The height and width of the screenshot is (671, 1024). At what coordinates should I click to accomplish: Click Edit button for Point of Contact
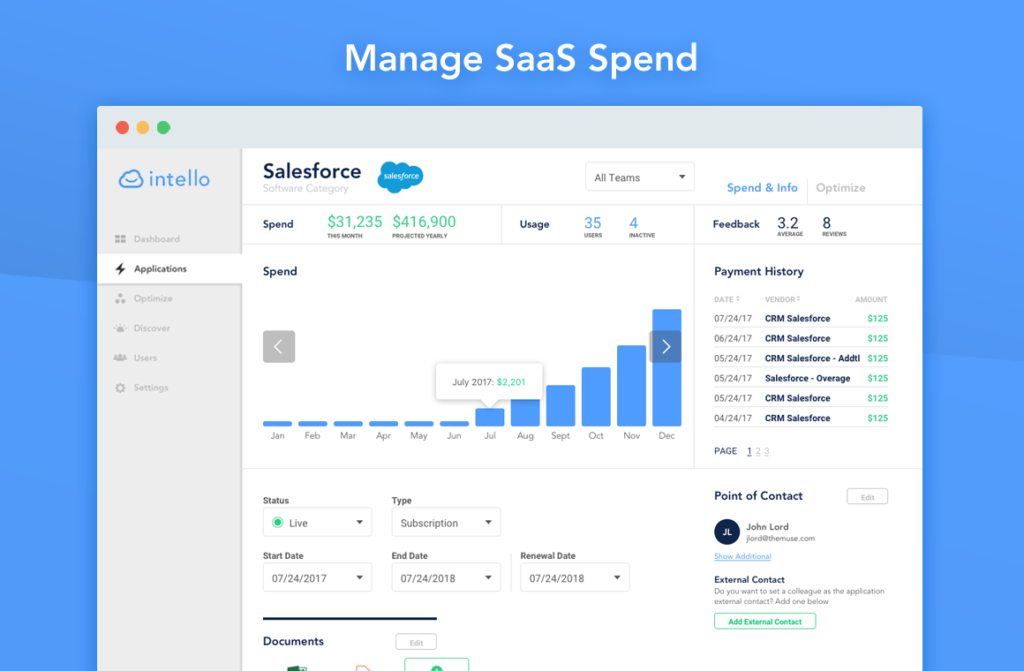coord(867,497)
